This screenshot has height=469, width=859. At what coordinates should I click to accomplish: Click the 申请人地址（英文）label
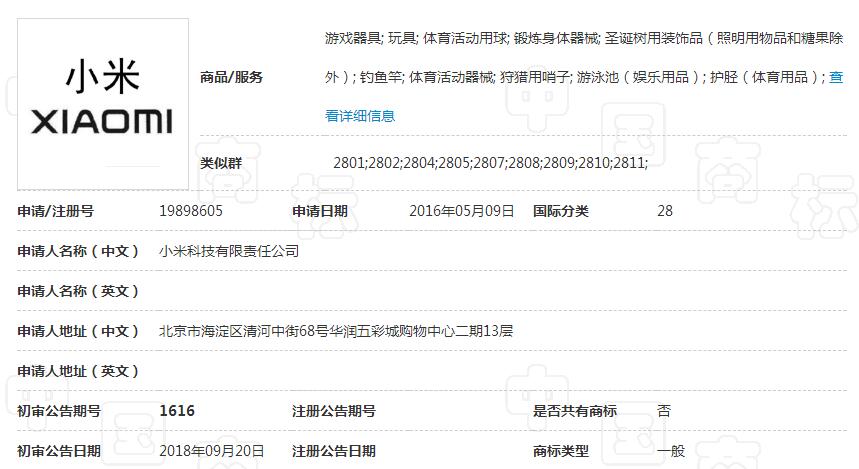[x=78, y=371]
